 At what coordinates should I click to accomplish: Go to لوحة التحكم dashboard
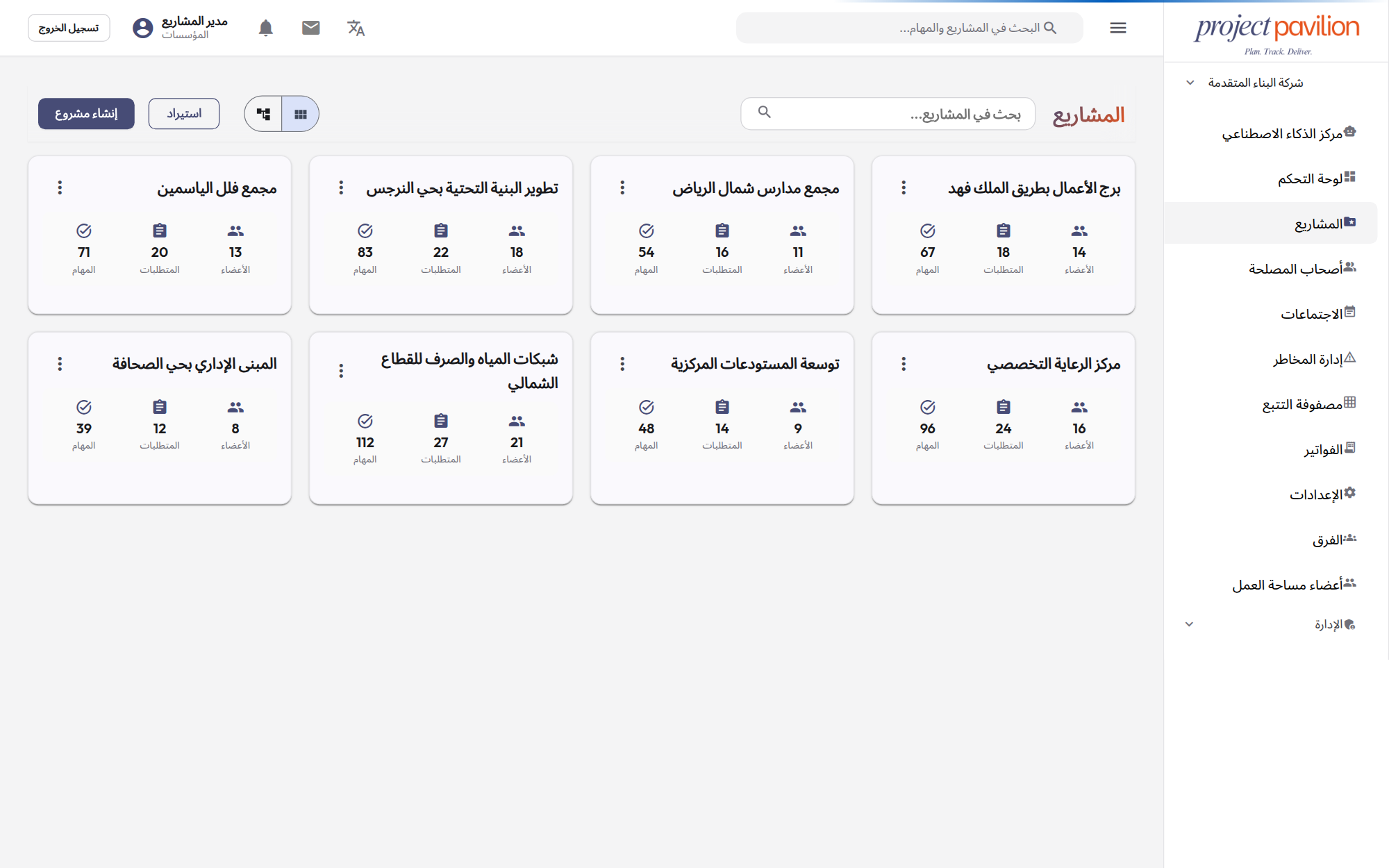[x=1270, y=178]
